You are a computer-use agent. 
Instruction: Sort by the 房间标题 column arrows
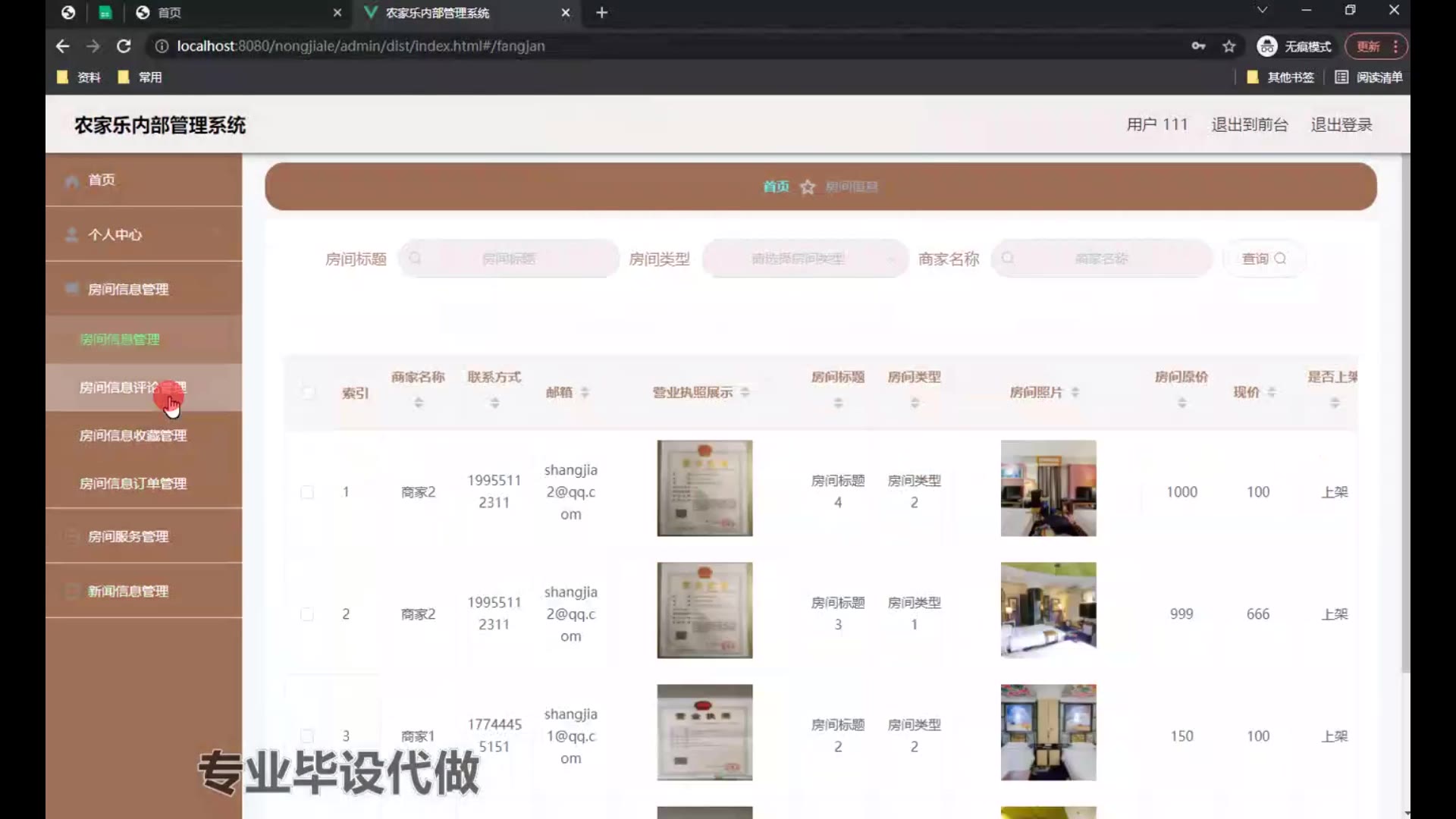tap(838, 403)
